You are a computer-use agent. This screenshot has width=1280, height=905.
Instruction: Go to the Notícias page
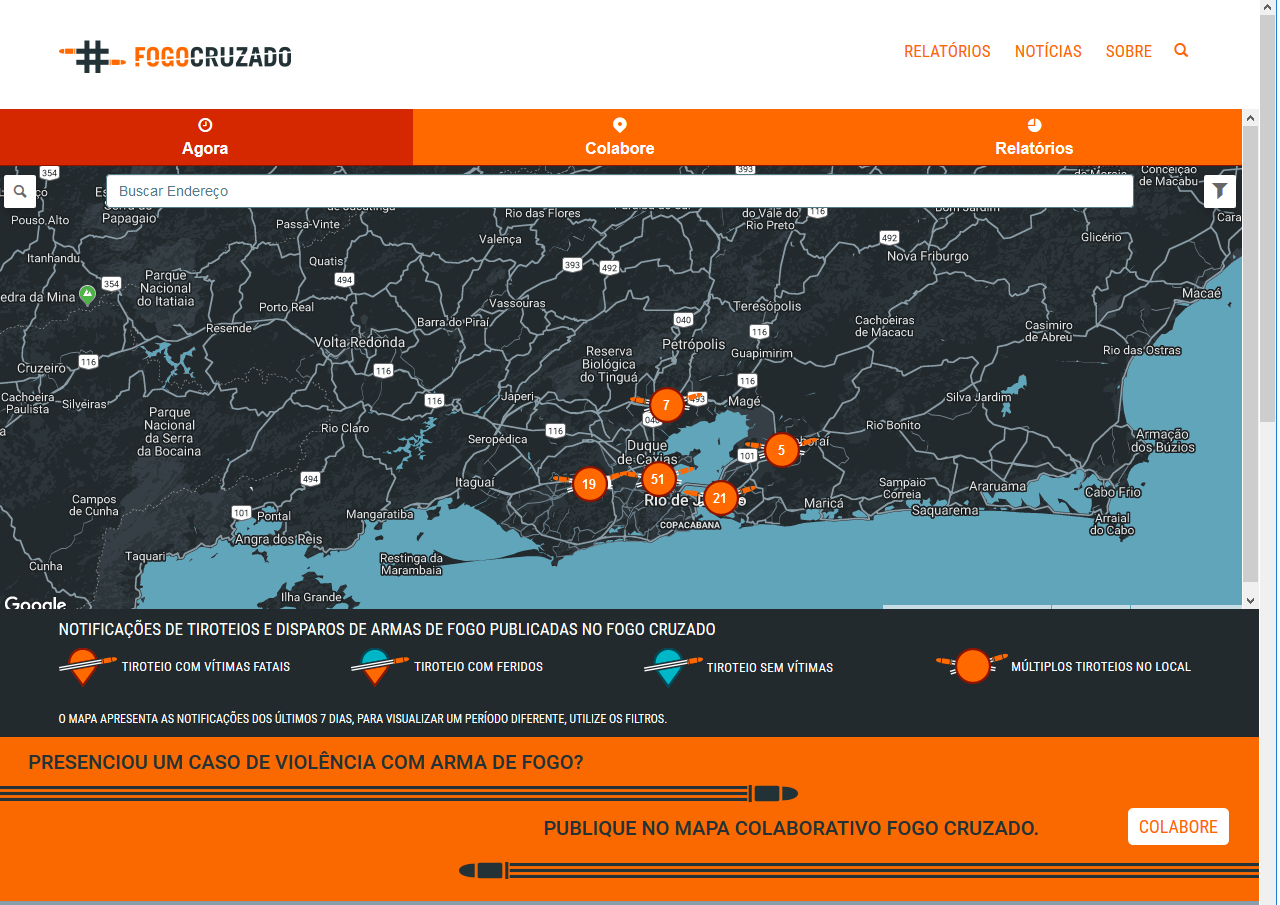pos(1047,52)
